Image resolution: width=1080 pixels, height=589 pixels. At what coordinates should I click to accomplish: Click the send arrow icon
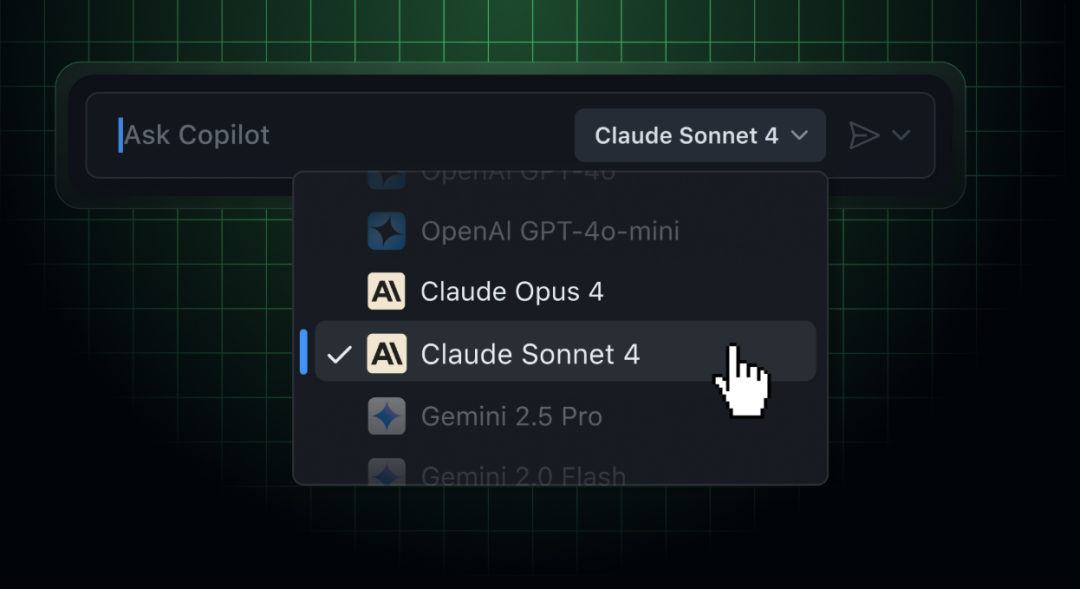864,135
